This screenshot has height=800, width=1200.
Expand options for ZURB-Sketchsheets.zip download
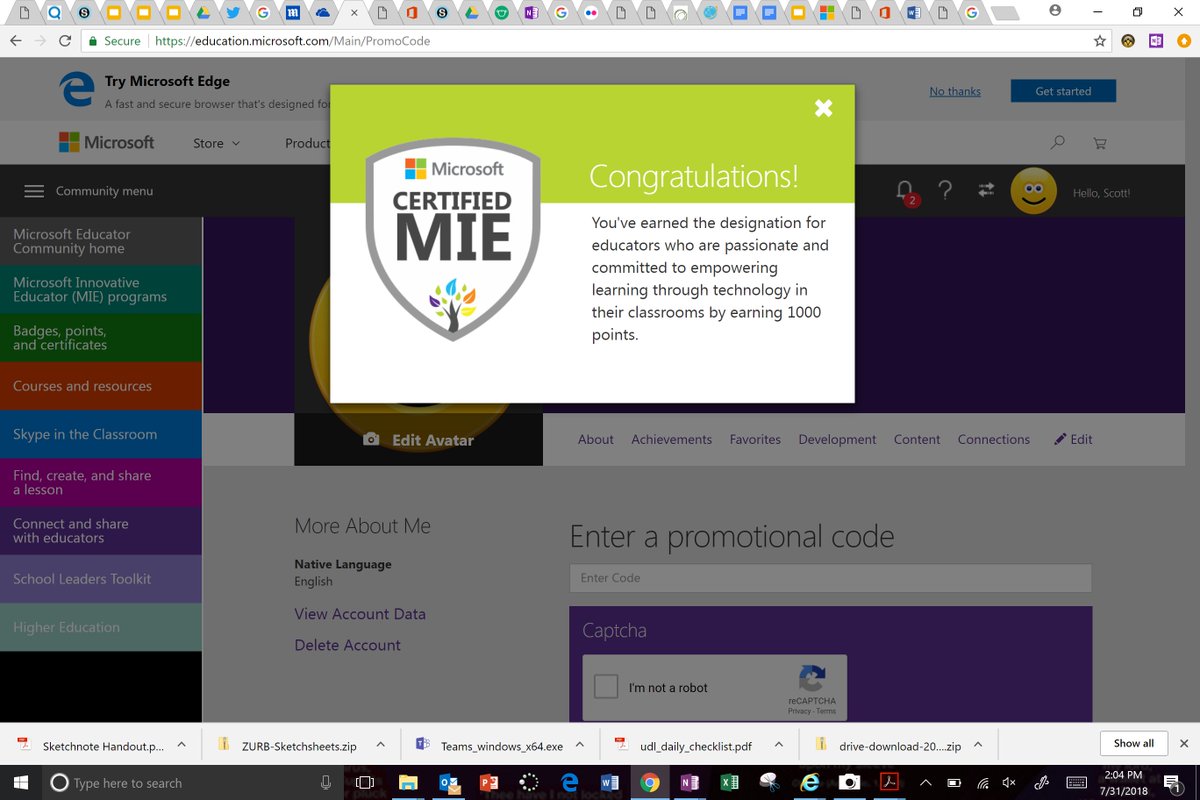[380, 745]
